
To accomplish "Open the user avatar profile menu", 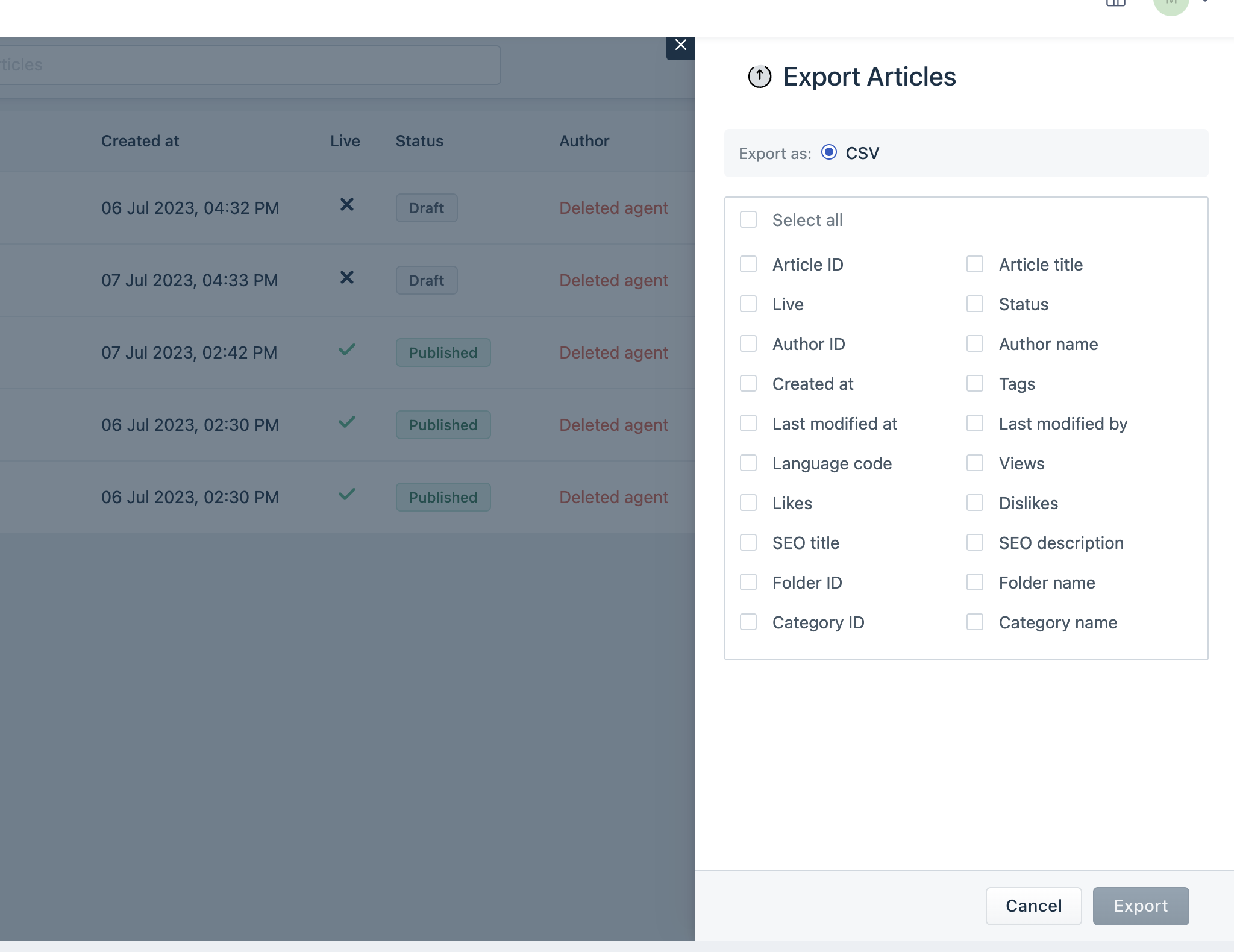I will [x=1170, y=5].
